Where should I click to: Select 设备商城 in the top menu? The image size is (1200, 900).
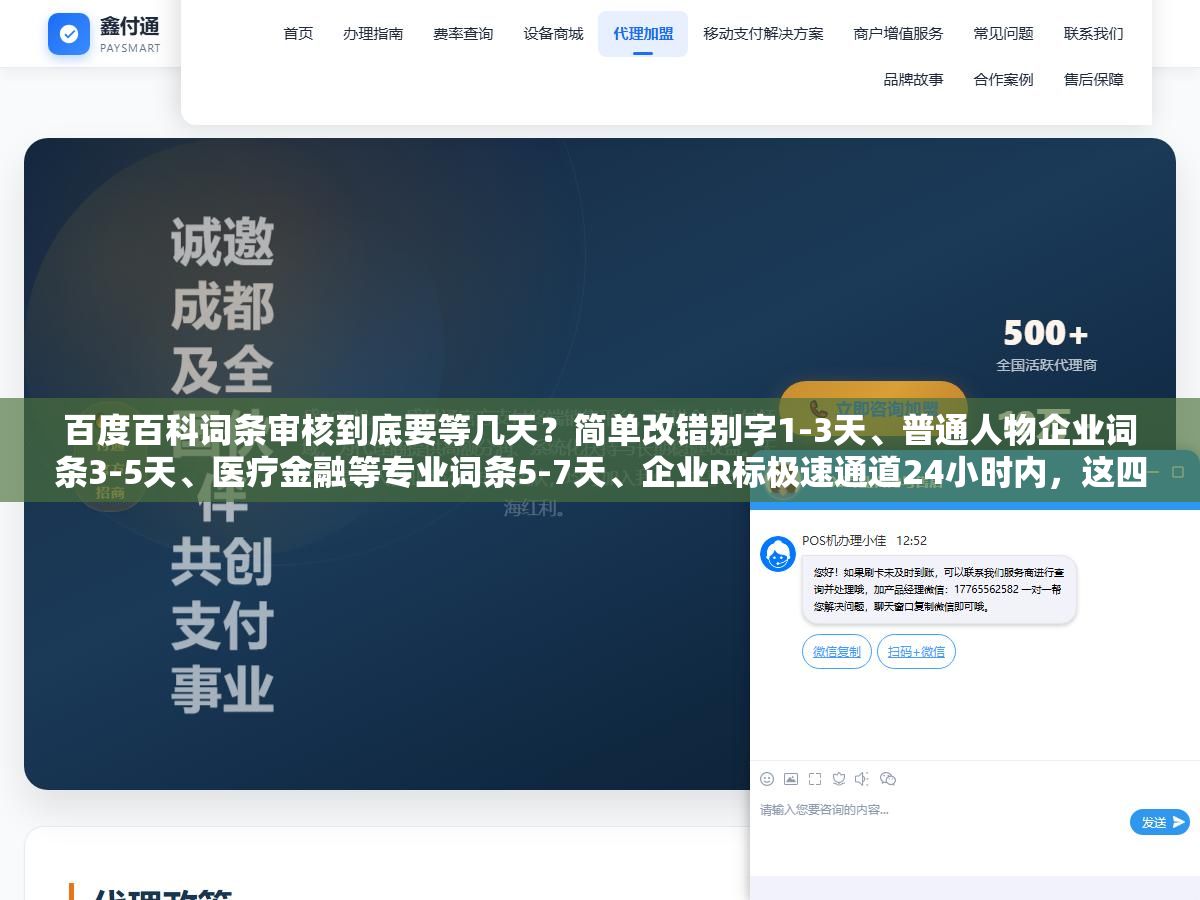pyautogui.click(x=553, y=34)
